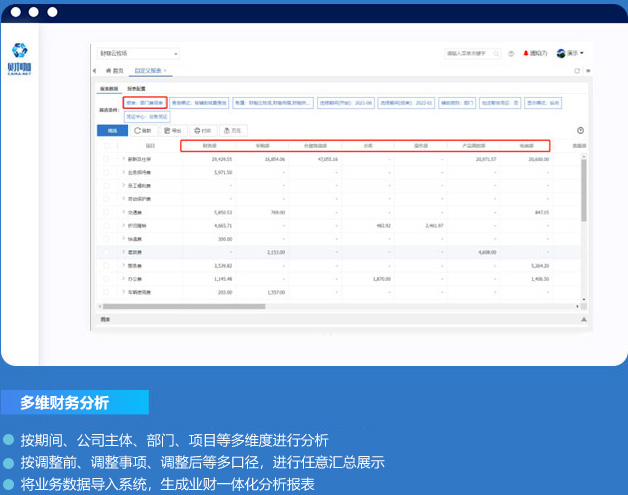The width and height of the screenshot is (628, 495).
Task: Toggle the select-all checkbox in the table header
Action: 107,145
